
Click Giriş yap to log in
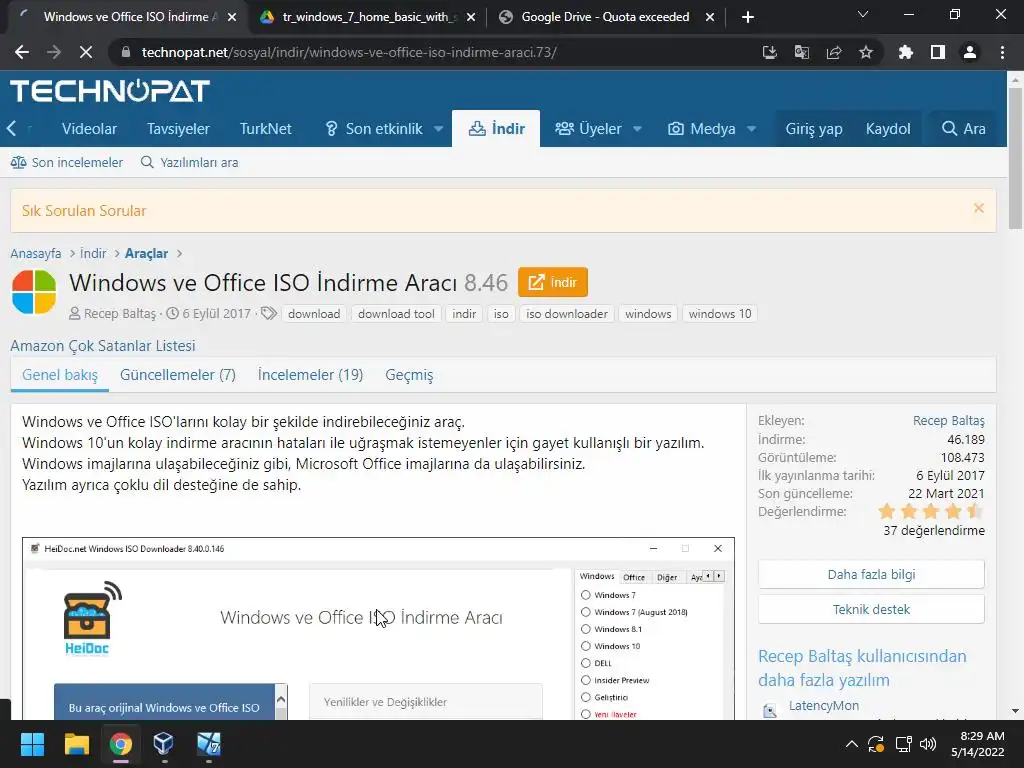tap(814, 129)
